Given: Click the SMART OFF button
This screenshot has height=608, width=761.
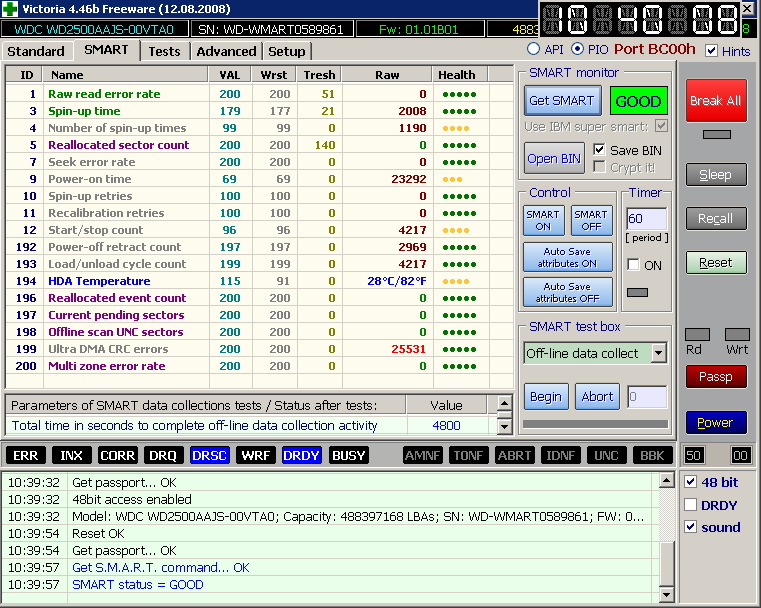Looking at the screenshot, I should pos(591,220).
